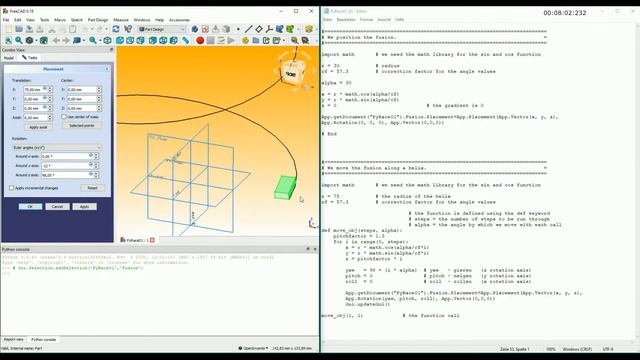Click the yellow create part icon
The height and width of the screenshot is (360, 640).
pos(245,40)
